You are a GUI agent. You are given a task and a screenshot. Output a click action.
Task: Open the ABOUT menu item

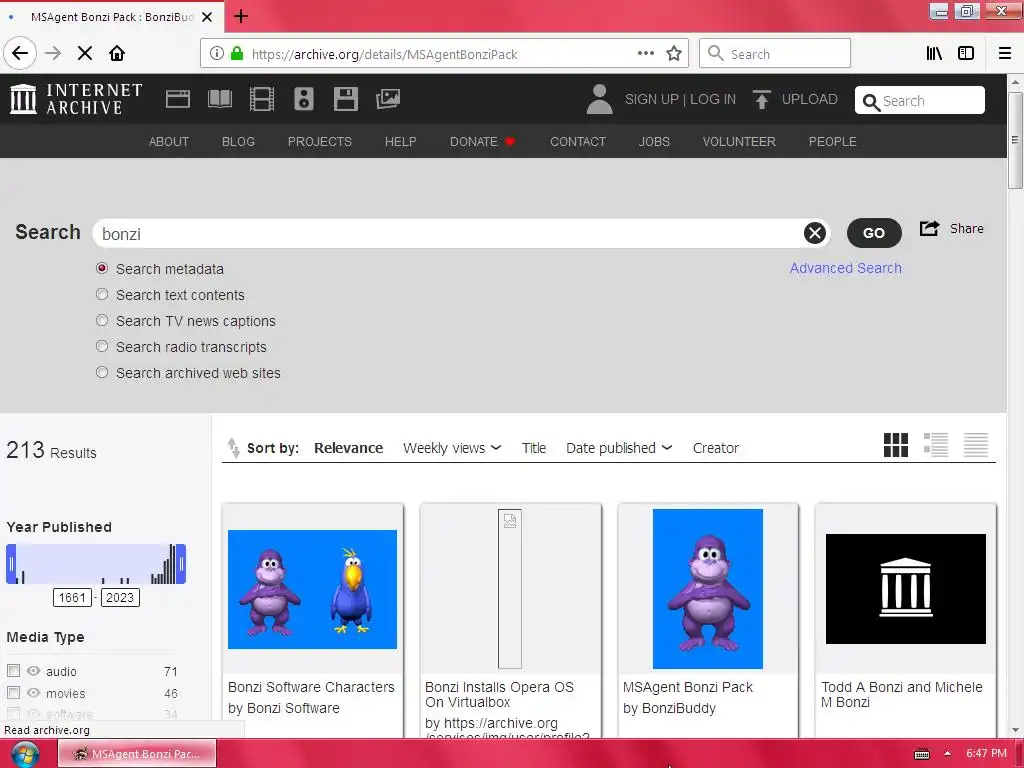[x=168, y=142]
